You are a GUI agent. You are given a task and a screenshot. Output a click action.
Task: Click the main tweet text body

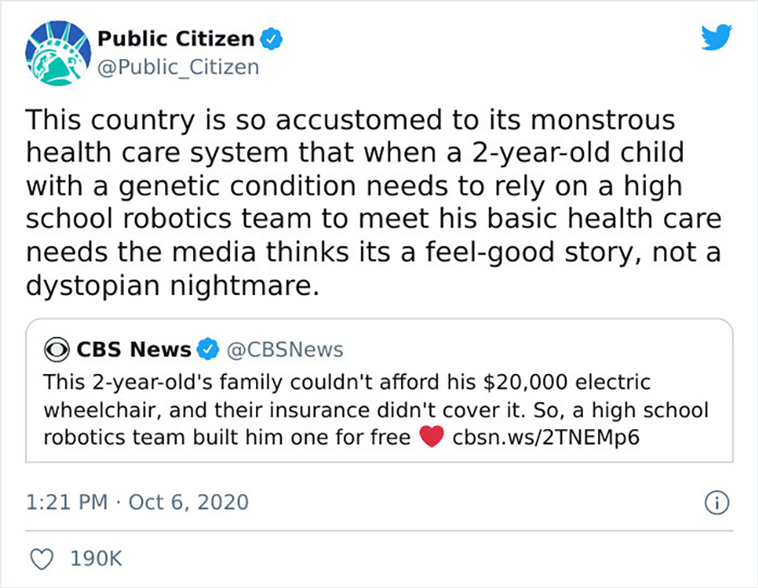coord(373,202)
